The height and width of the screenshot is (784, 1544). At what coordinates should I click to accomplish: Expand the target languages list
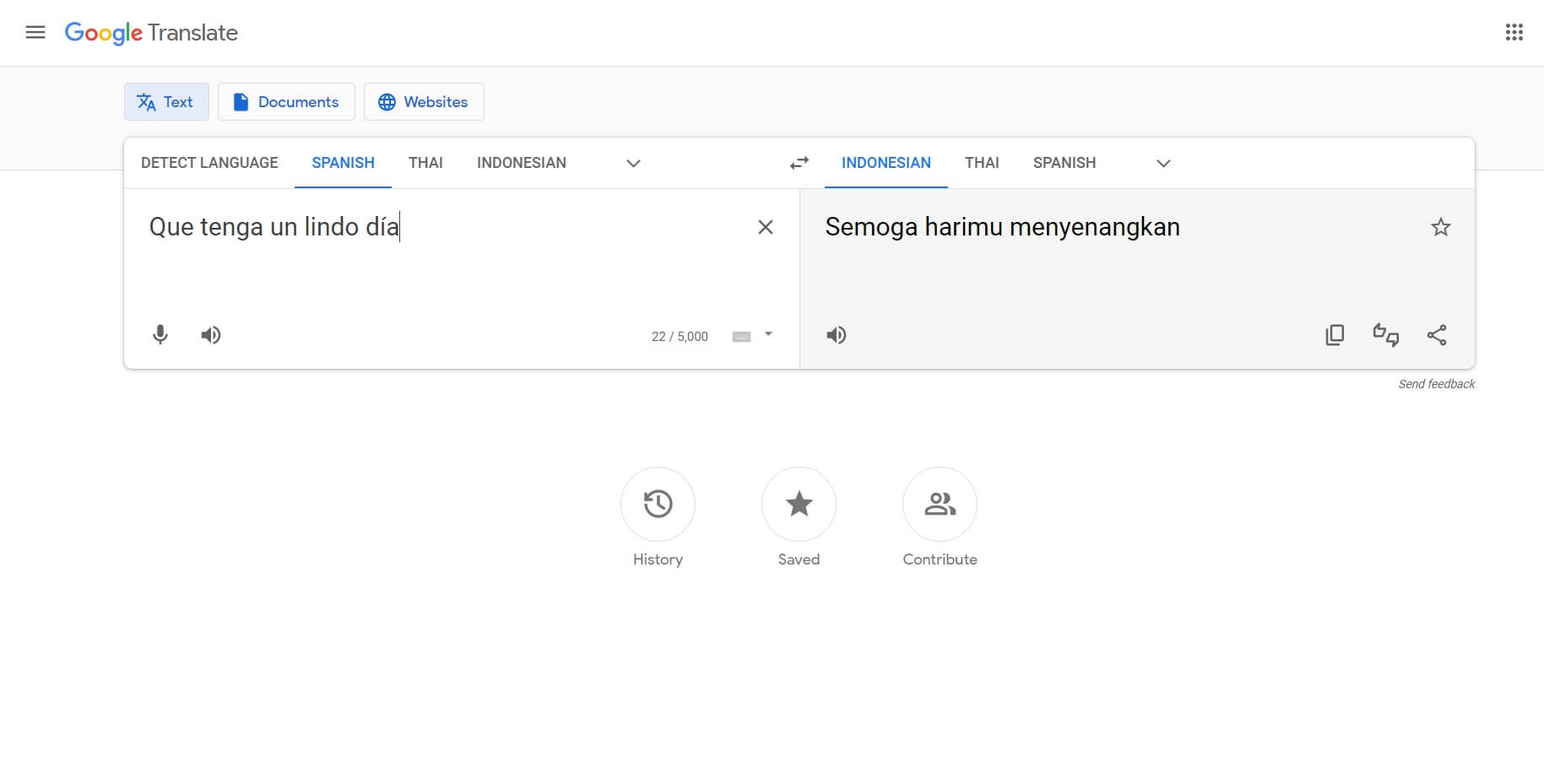pos(1163,163)
